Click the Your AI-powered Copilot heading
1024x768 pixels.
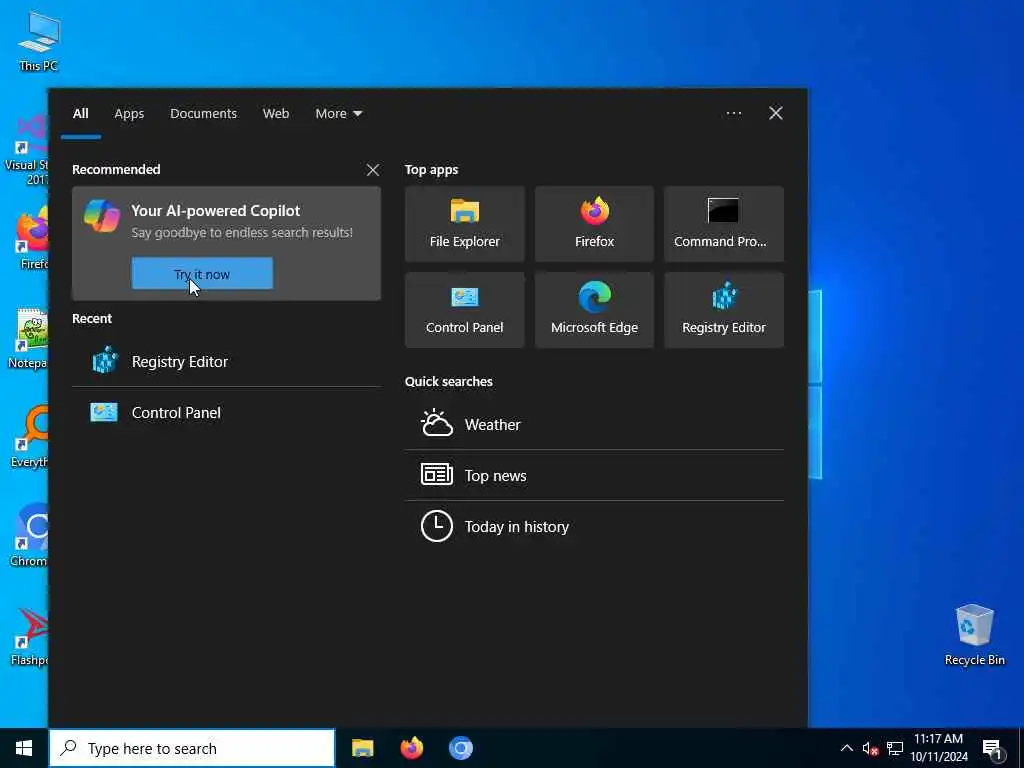click(216, 211)
